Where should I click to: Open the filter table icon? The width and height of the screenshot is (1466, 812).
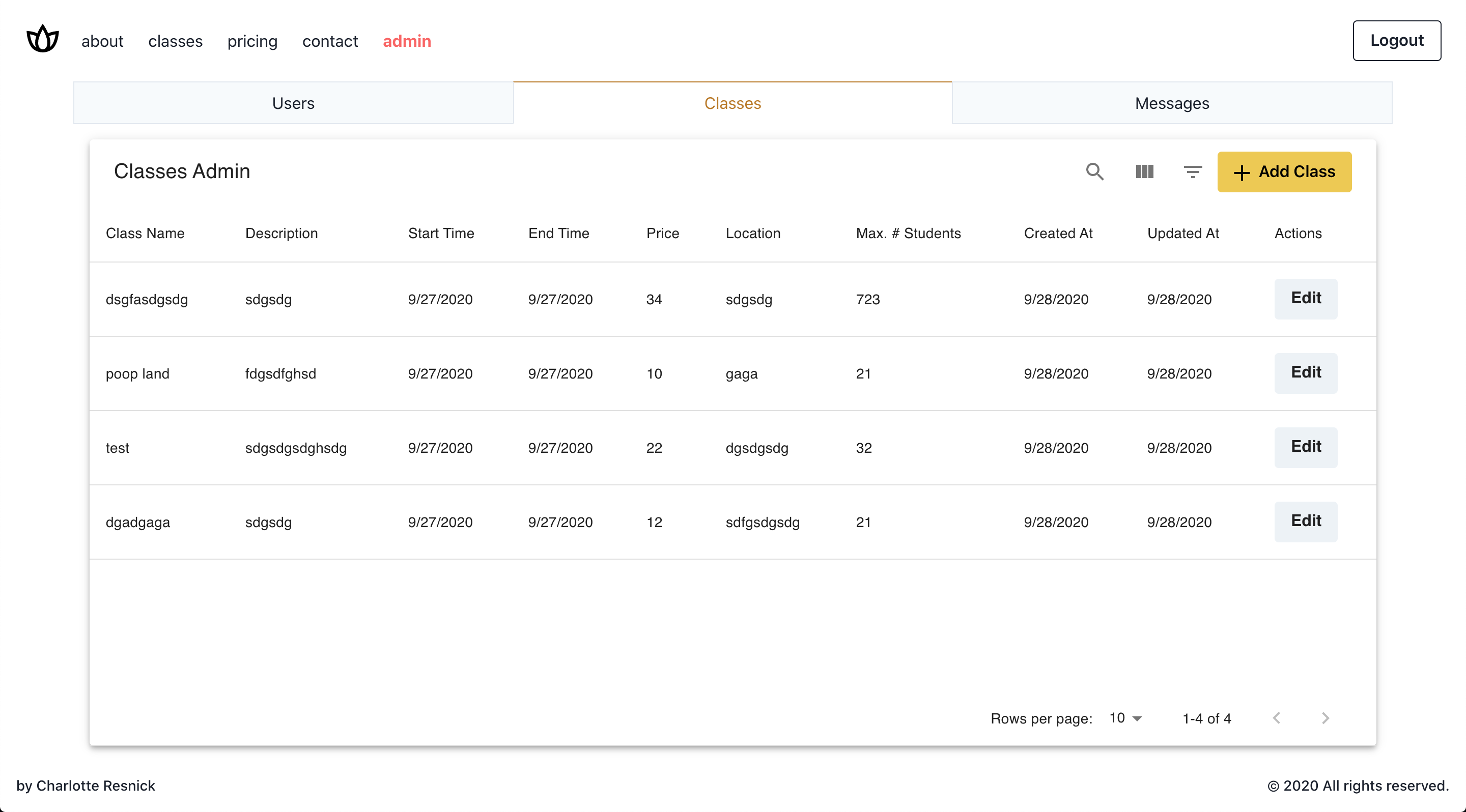coord(1192,172)
